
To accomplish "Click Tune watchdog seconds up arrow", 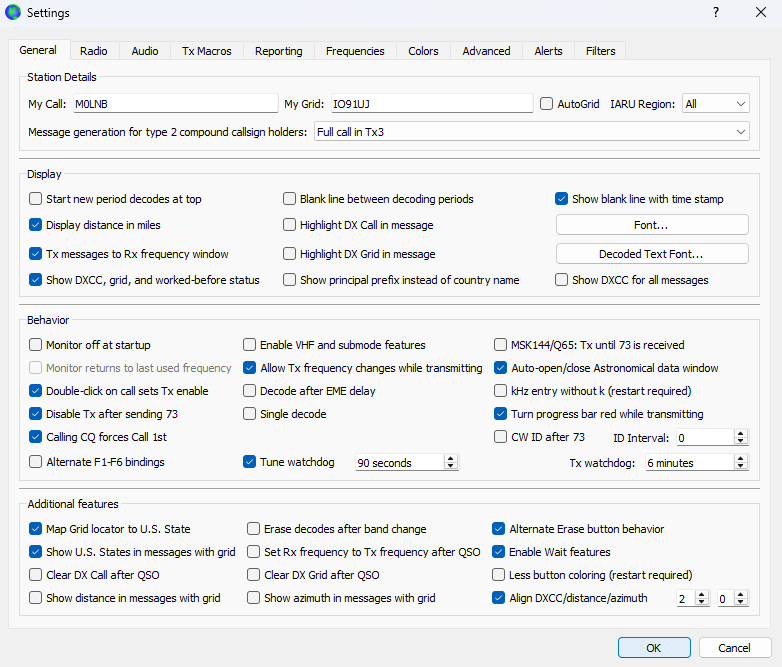I will pyautogui.click(x=451, y=459).
